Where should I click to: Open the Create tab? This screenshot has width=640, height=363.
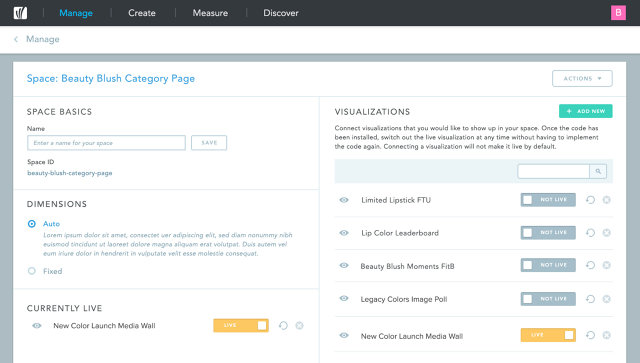[x=142, y=13]
